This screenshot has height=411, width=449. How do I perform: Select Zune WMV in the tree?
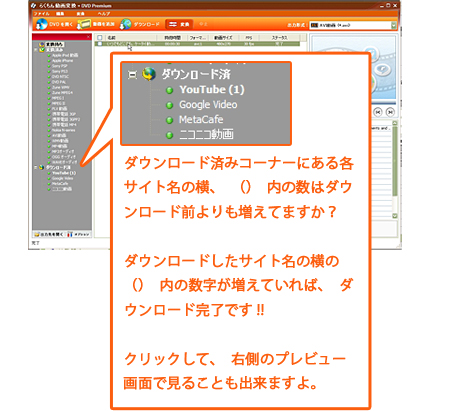[x=61, y=87]
